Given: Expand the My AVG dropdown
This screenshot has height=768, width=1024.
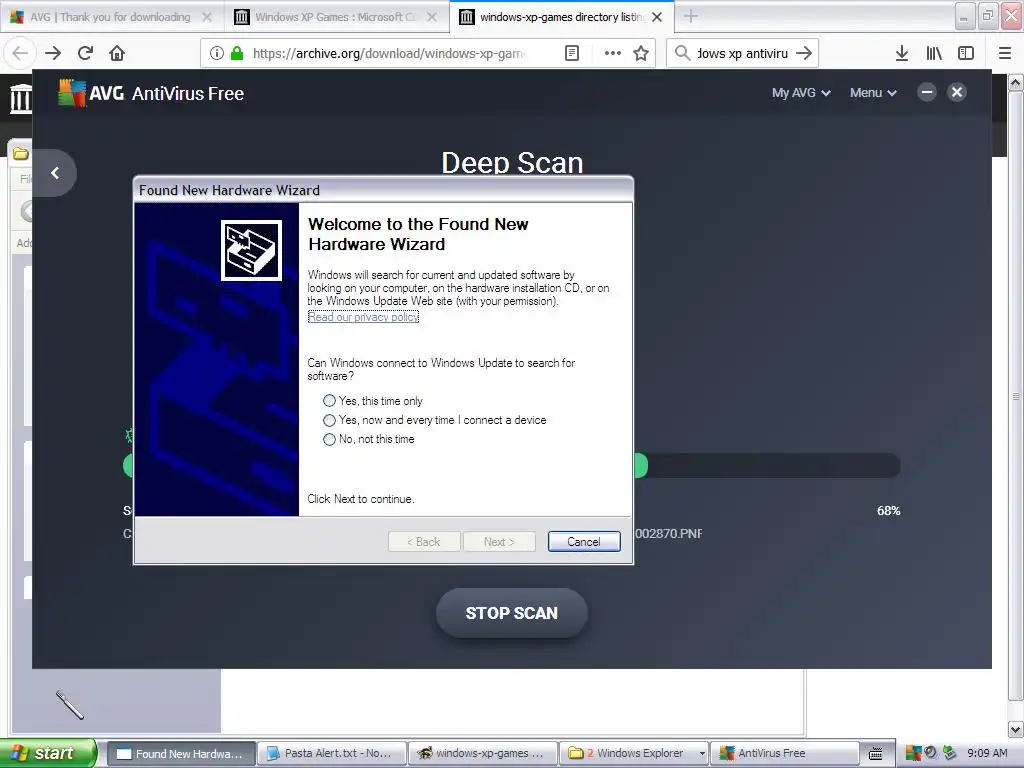Looking at the screenshot, I should tap(801, 93).
